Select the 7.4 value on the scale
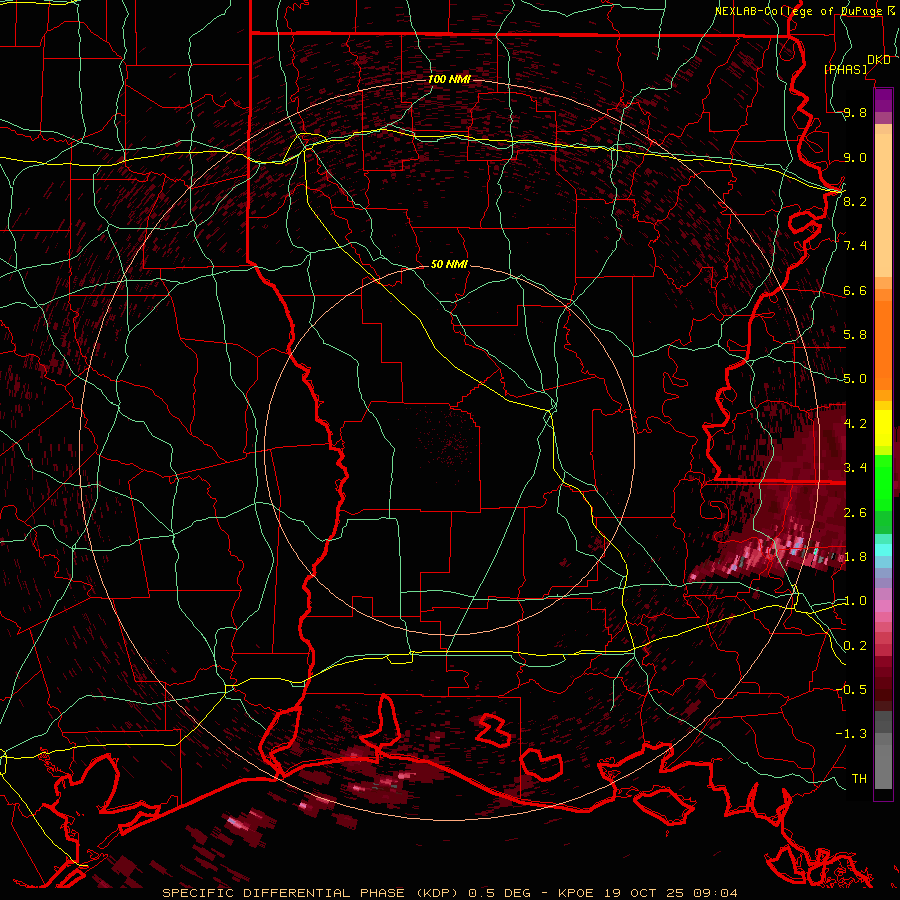Screen dimensions: 900x900 (x=855, y=246)
